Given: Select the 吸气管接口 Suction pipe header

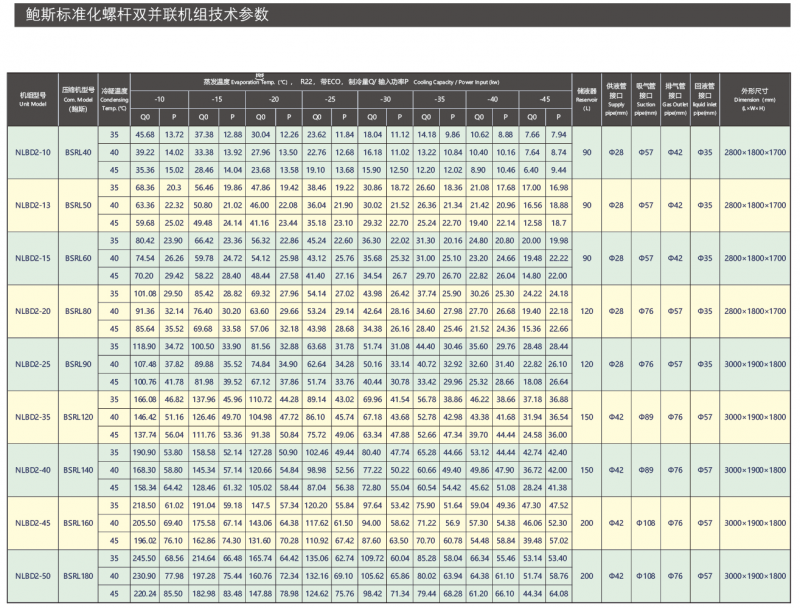Looking at the screenshot, I should pyautogui.click(x=646, y=99).
